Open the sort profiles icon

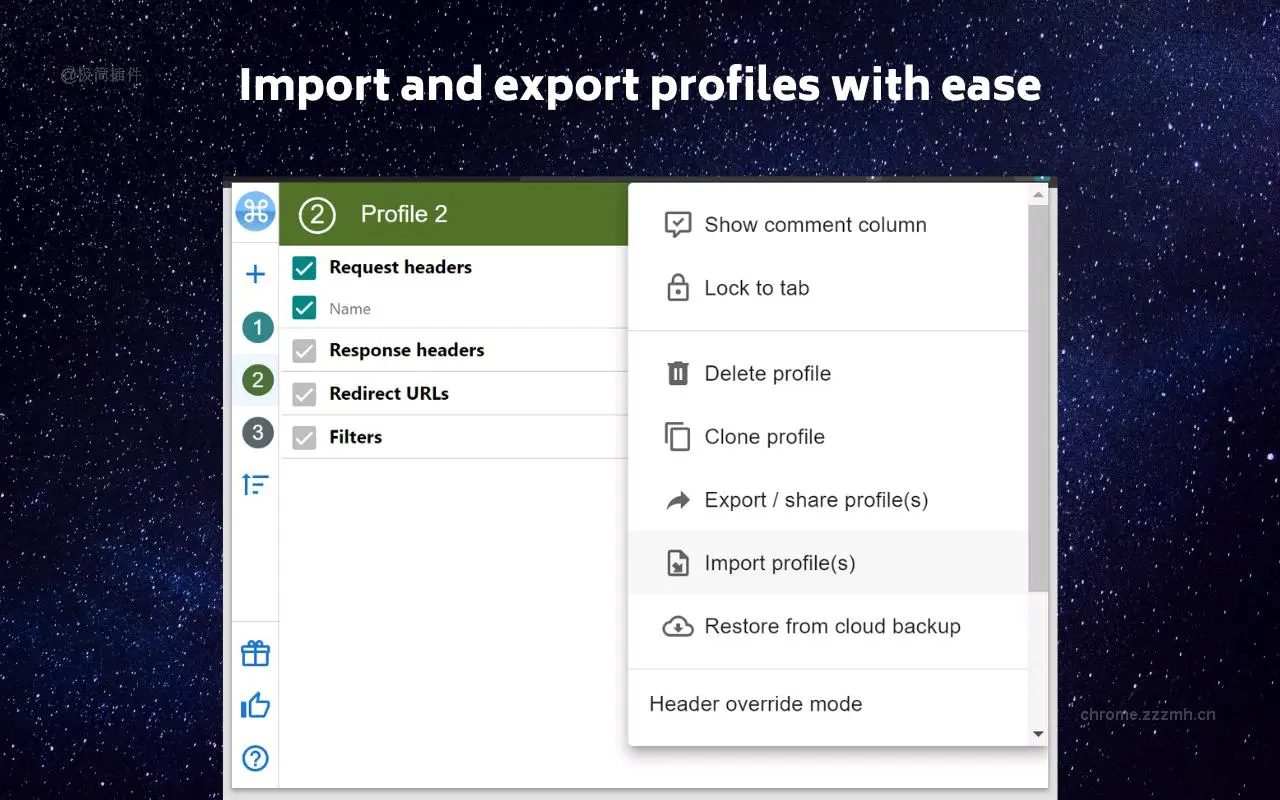[256, 484]
